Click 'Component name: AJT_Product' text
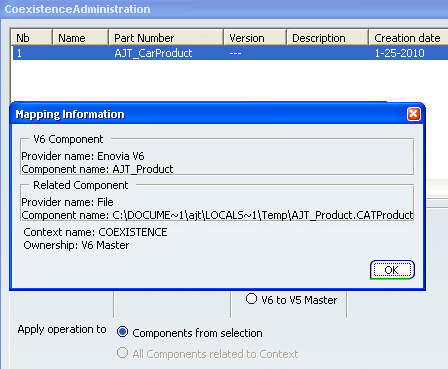This screenshot has height=369, width=448. point(97,169)
